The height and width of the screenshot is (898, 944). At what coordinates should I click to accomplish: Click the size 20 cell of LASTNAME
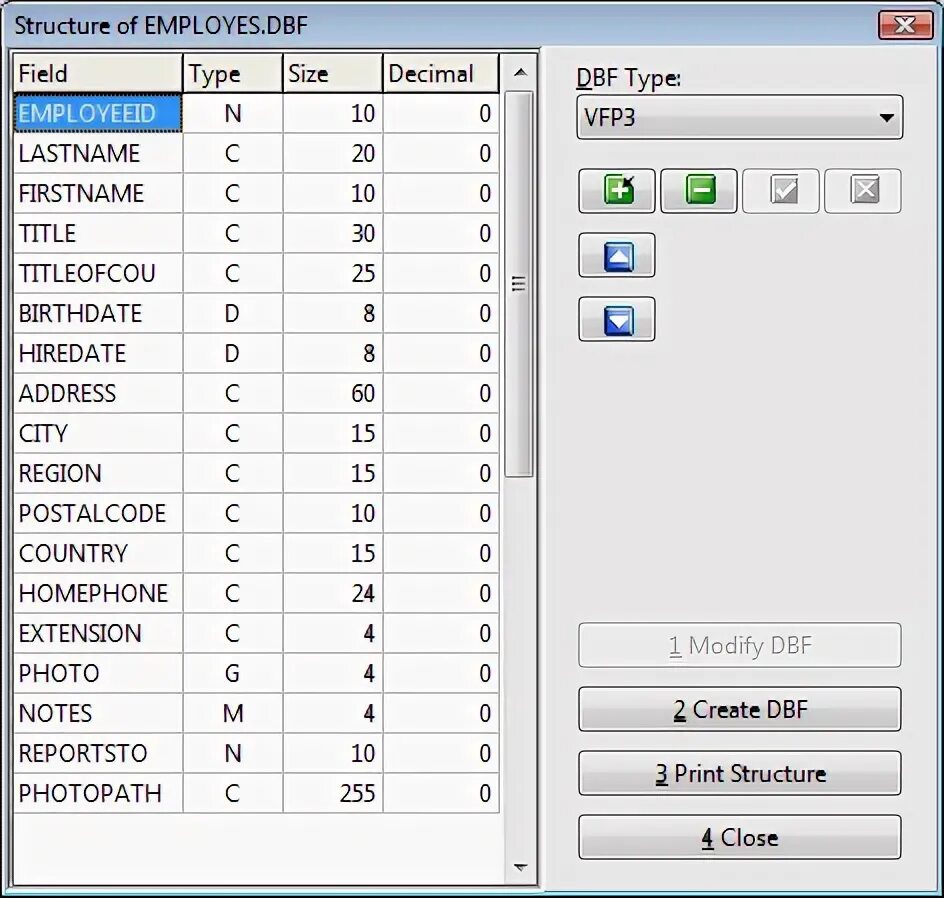pyautogui.click(x=332, y=153)
